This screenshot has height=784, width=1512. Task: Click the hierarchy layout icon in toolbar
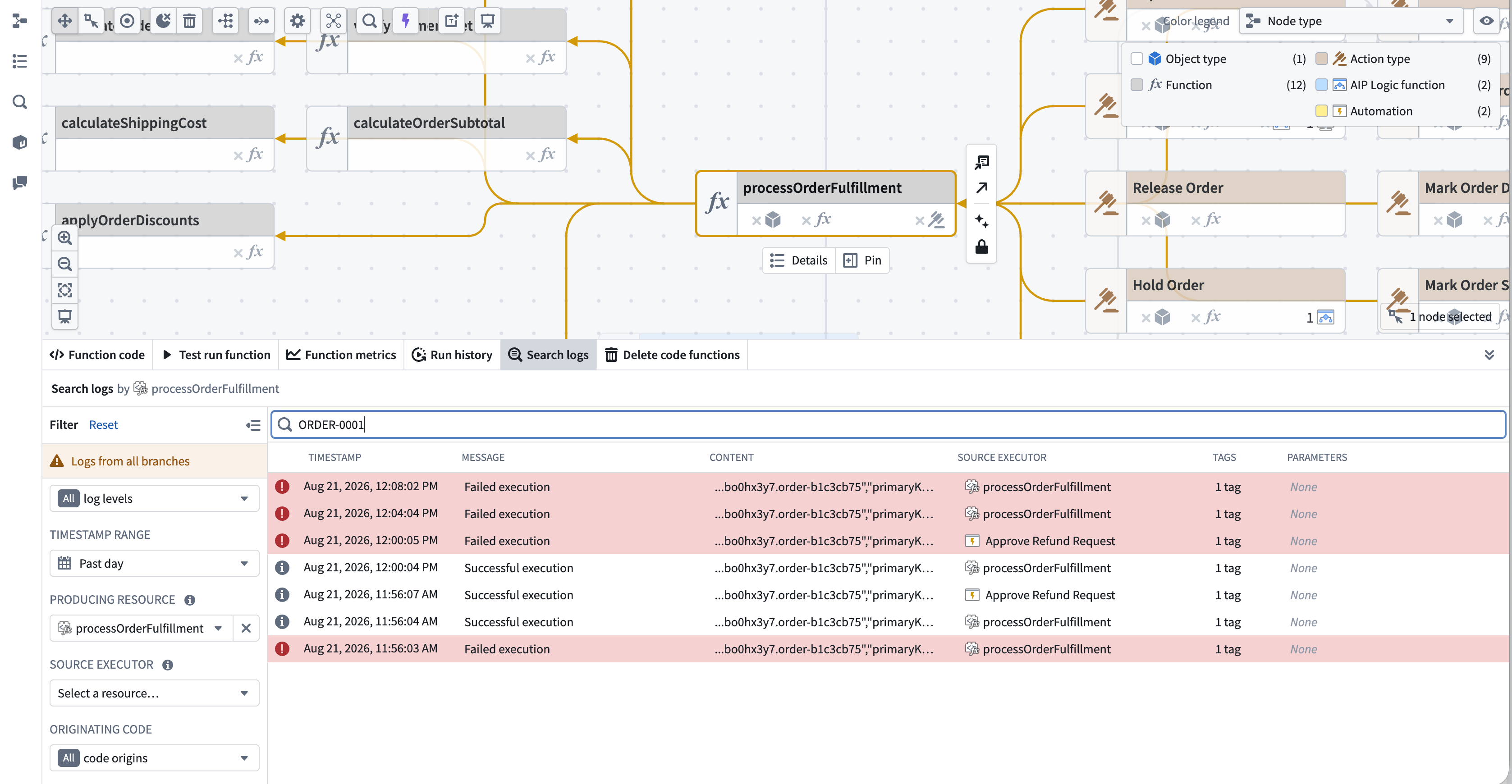(225, 21)
